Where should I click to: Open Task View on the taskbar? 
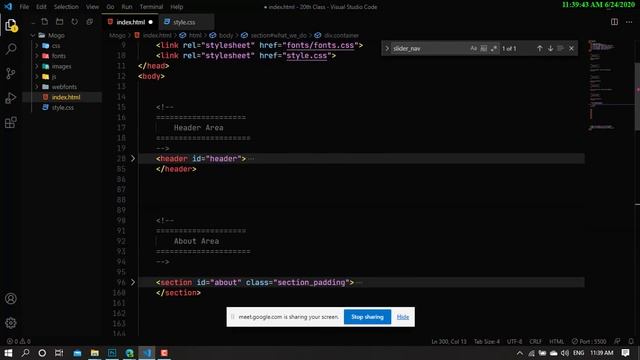59,353
